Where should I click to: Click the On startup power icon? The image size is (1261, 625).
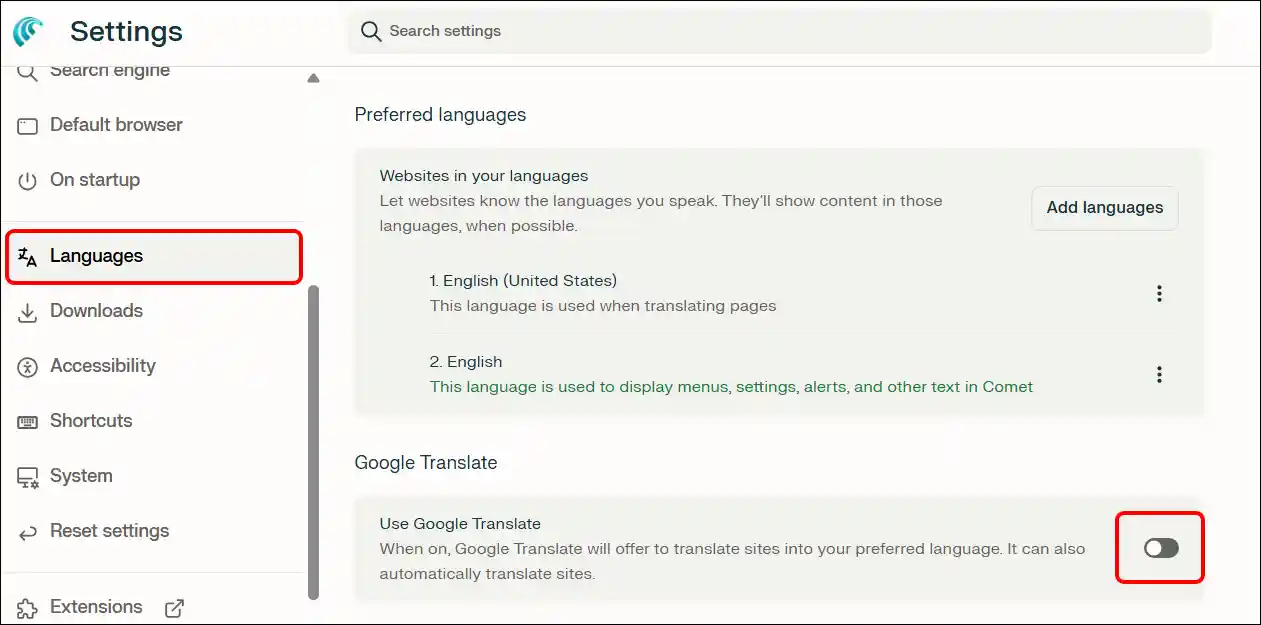coord(29,180)
